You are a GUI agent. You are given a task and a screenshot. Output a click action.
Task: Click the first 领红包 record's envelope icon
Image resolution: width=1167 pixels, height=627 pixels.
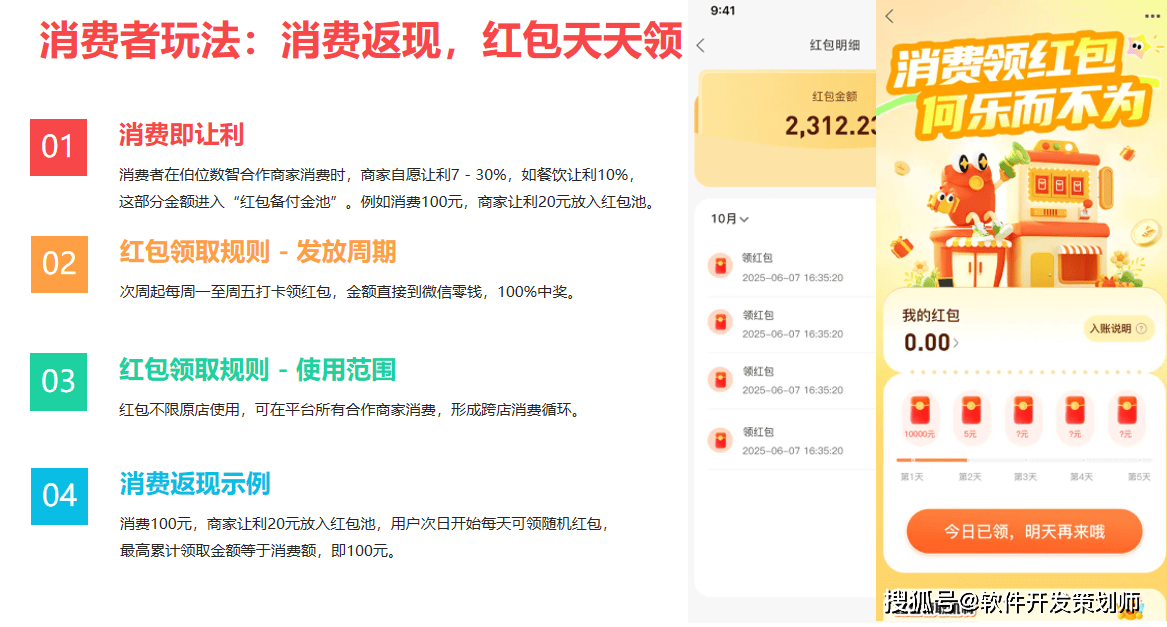coord(719,265)
